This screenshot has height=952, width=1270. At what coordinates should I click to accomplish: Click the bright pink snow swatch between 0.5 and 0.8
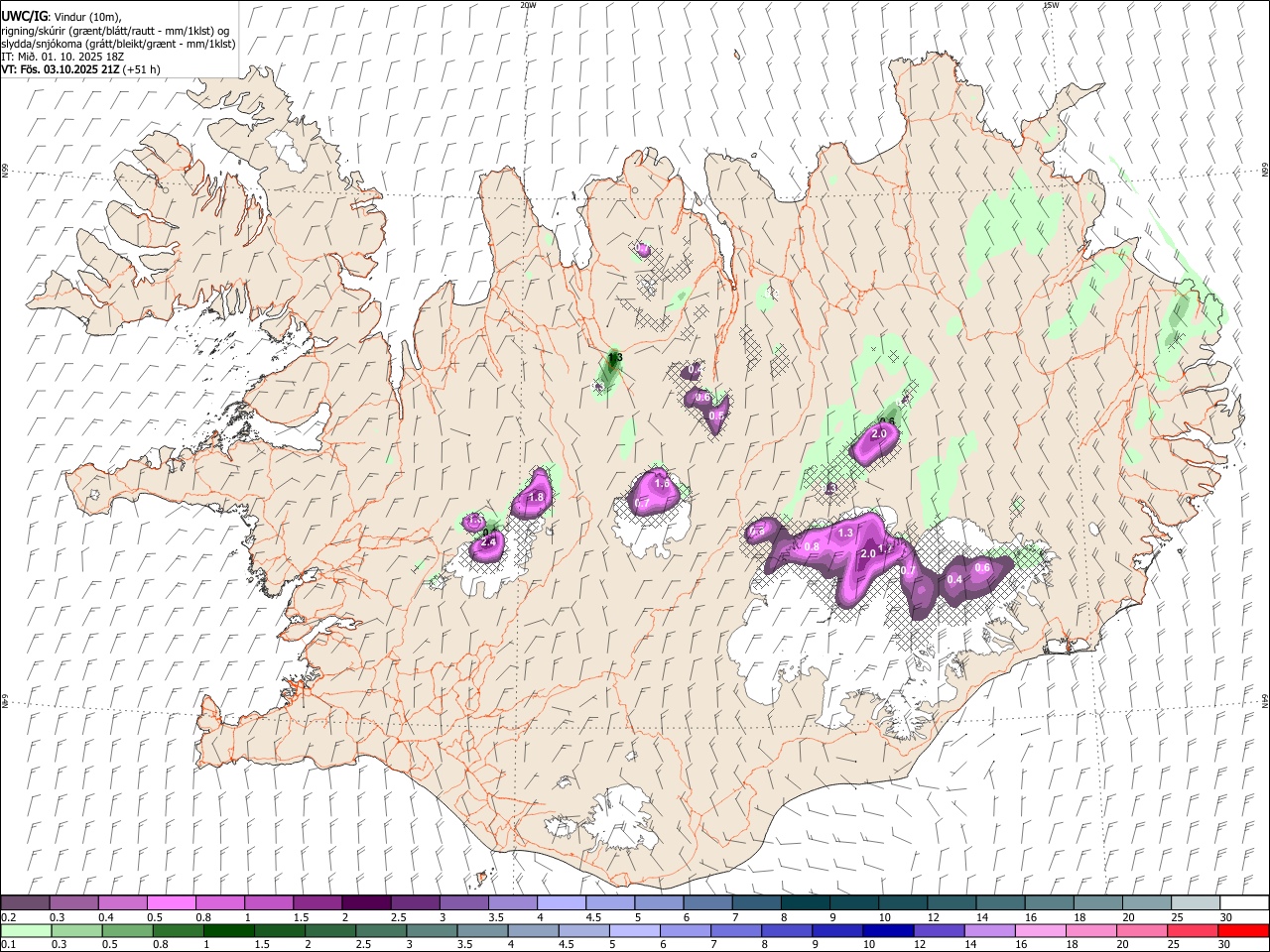[x=171, y=903]
